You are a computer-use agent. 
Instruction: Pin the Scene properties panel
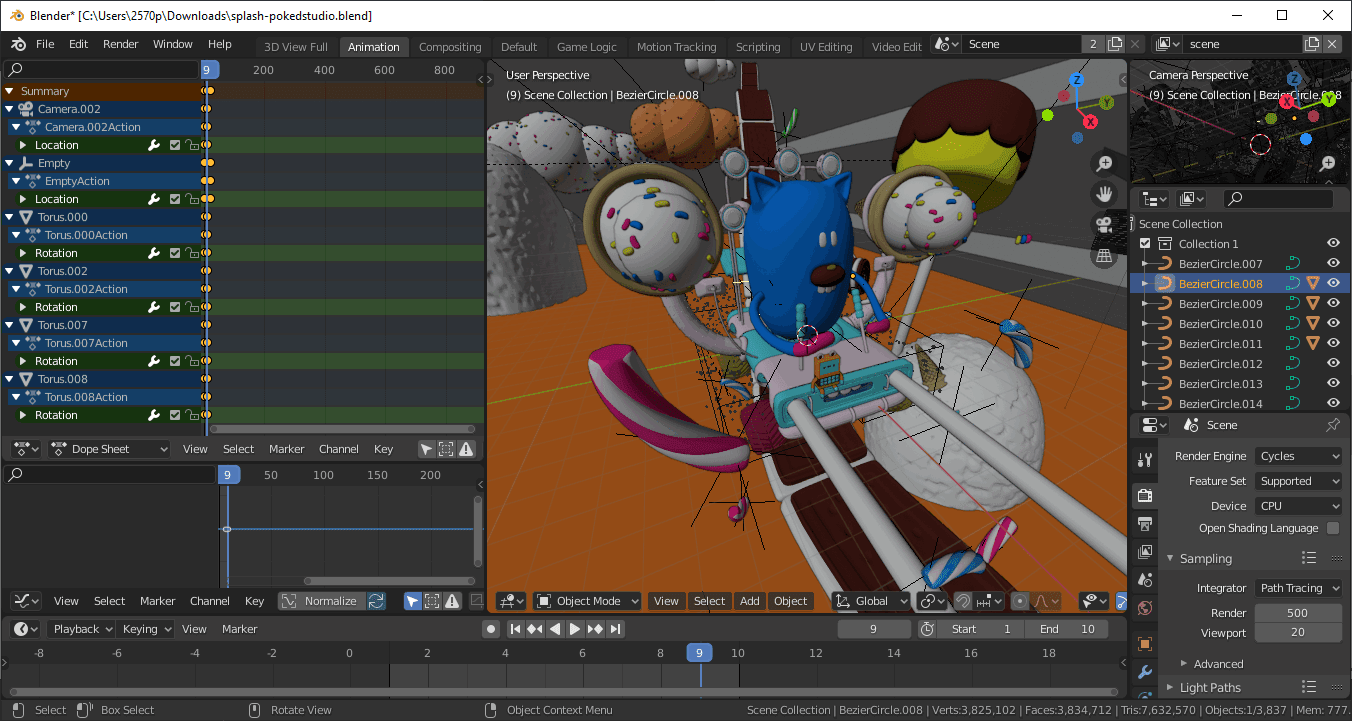pos(1332,425)
